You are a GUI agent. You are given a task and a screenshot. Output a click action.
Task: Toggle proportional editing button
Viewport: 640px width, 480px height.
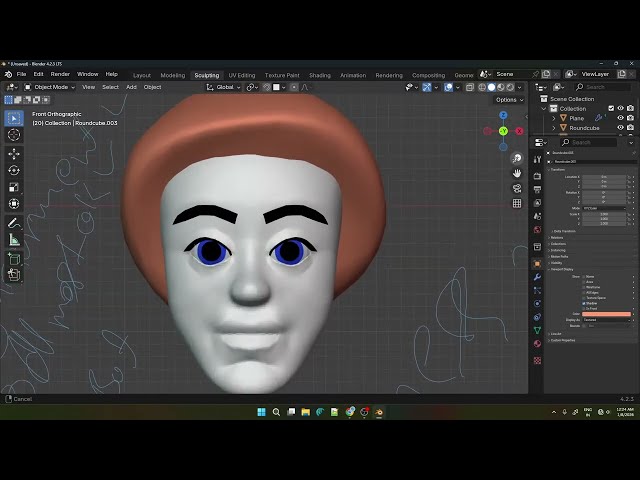pos(294,87)
